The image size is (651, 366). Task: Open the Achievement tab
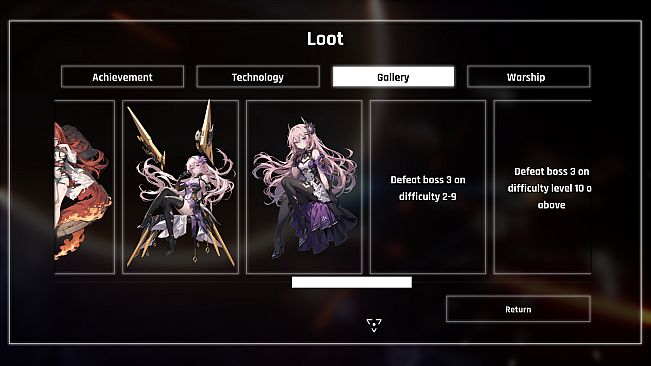tap(122, 77)
